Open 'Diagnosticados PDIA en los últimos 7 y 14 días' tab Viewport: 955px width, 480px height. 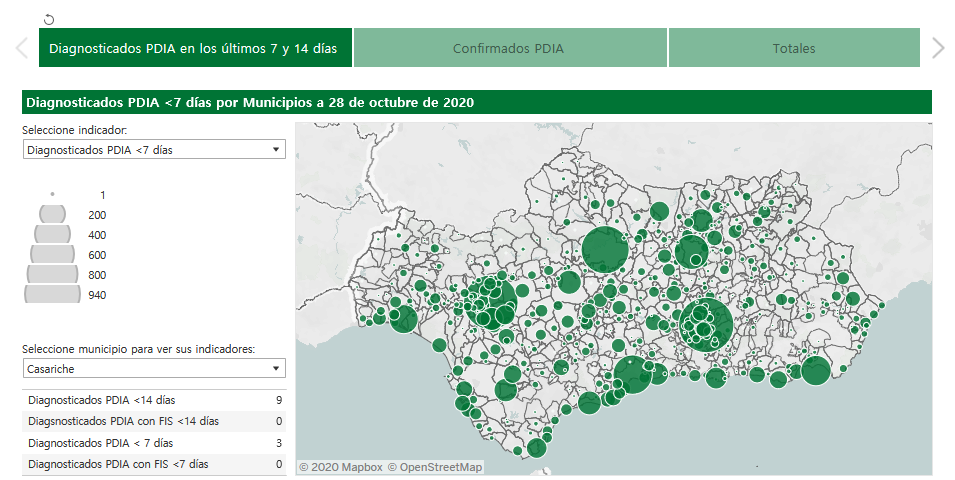click(x=195, y=48)
